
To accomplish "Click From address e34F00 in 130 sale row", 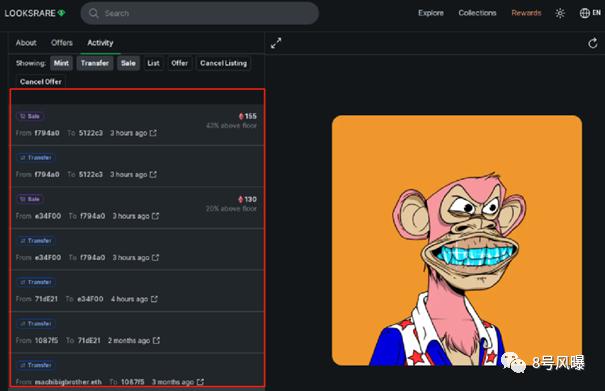I will click(48, 216).
